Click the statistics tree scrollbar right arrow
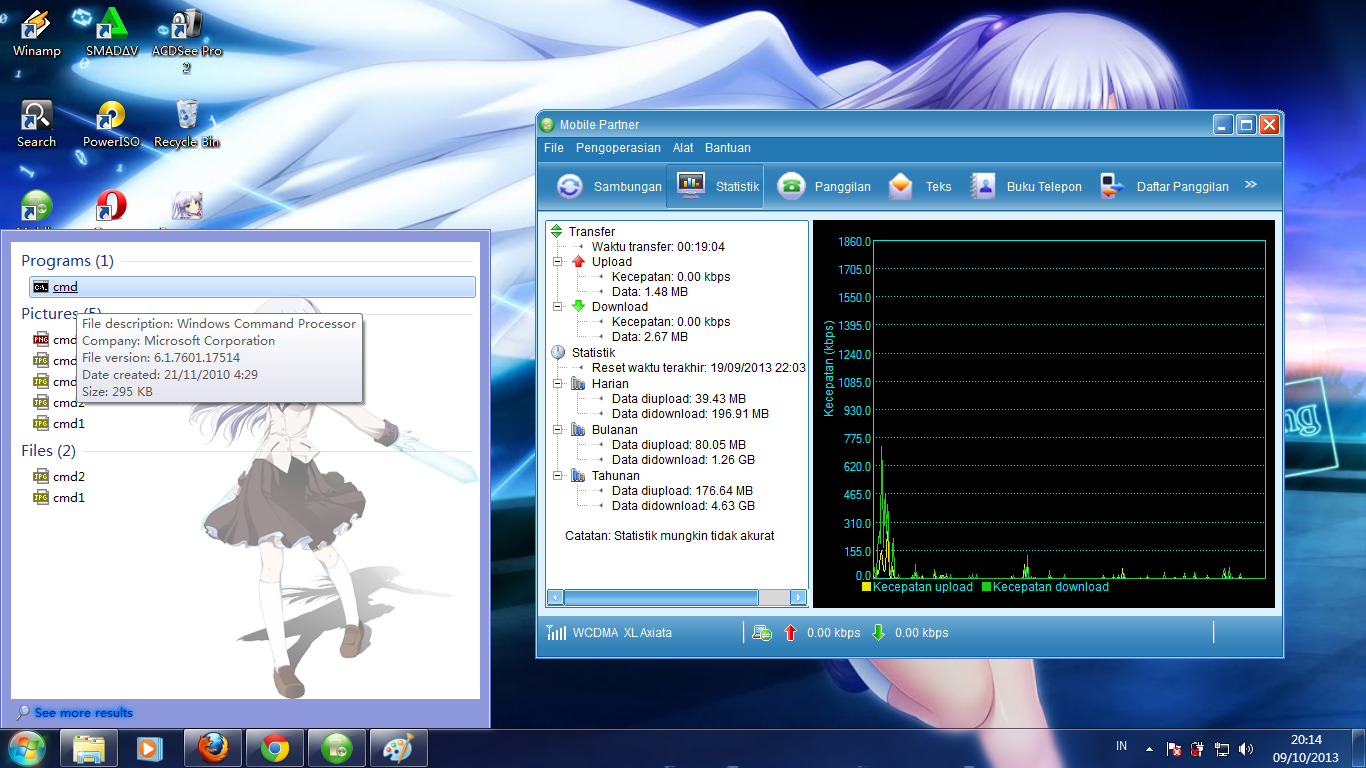This screenshot has height=768, width=1366. click(798, 597)
